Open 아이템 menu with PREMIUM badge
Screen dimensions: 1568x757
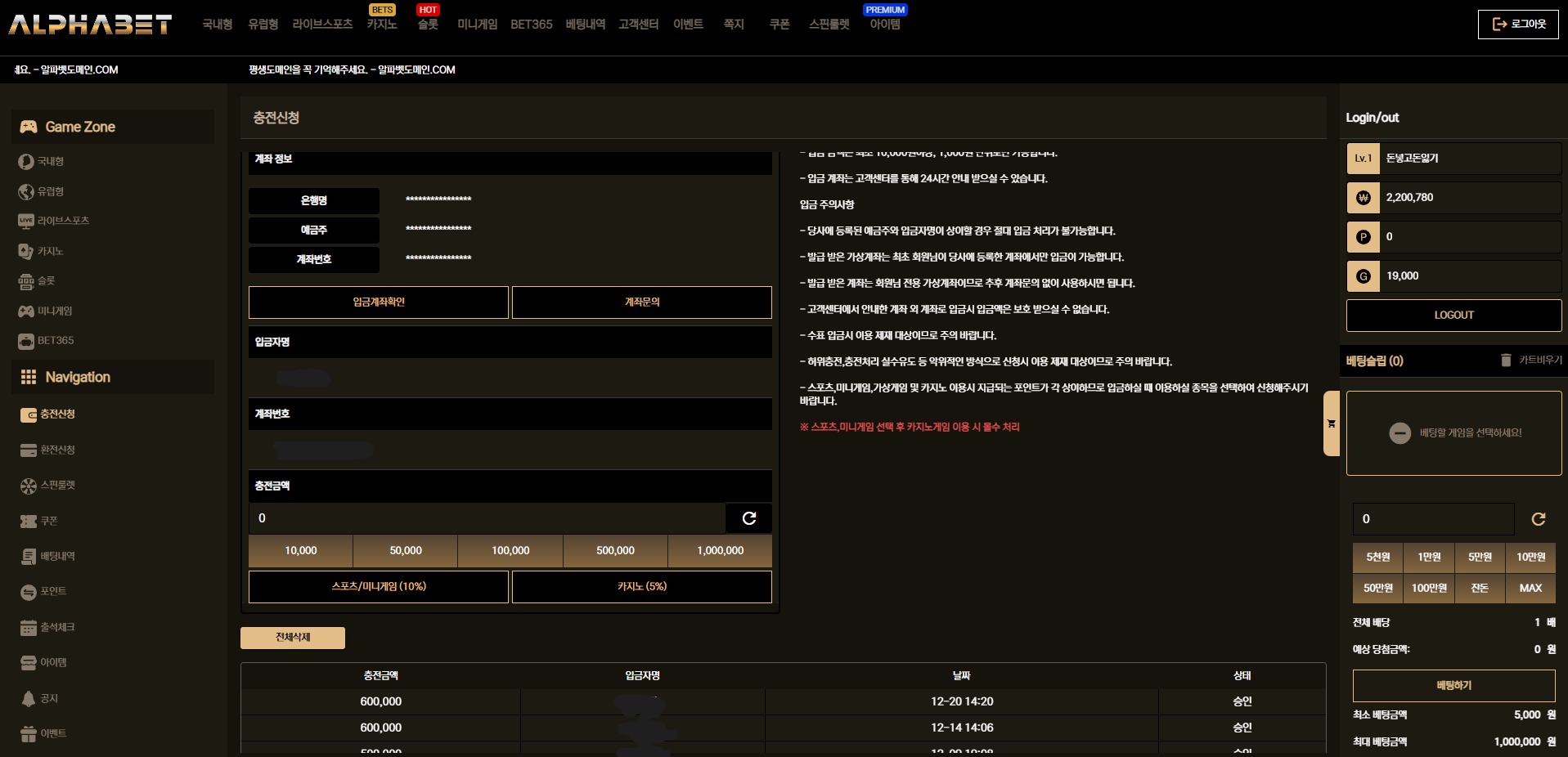[884, 25]
